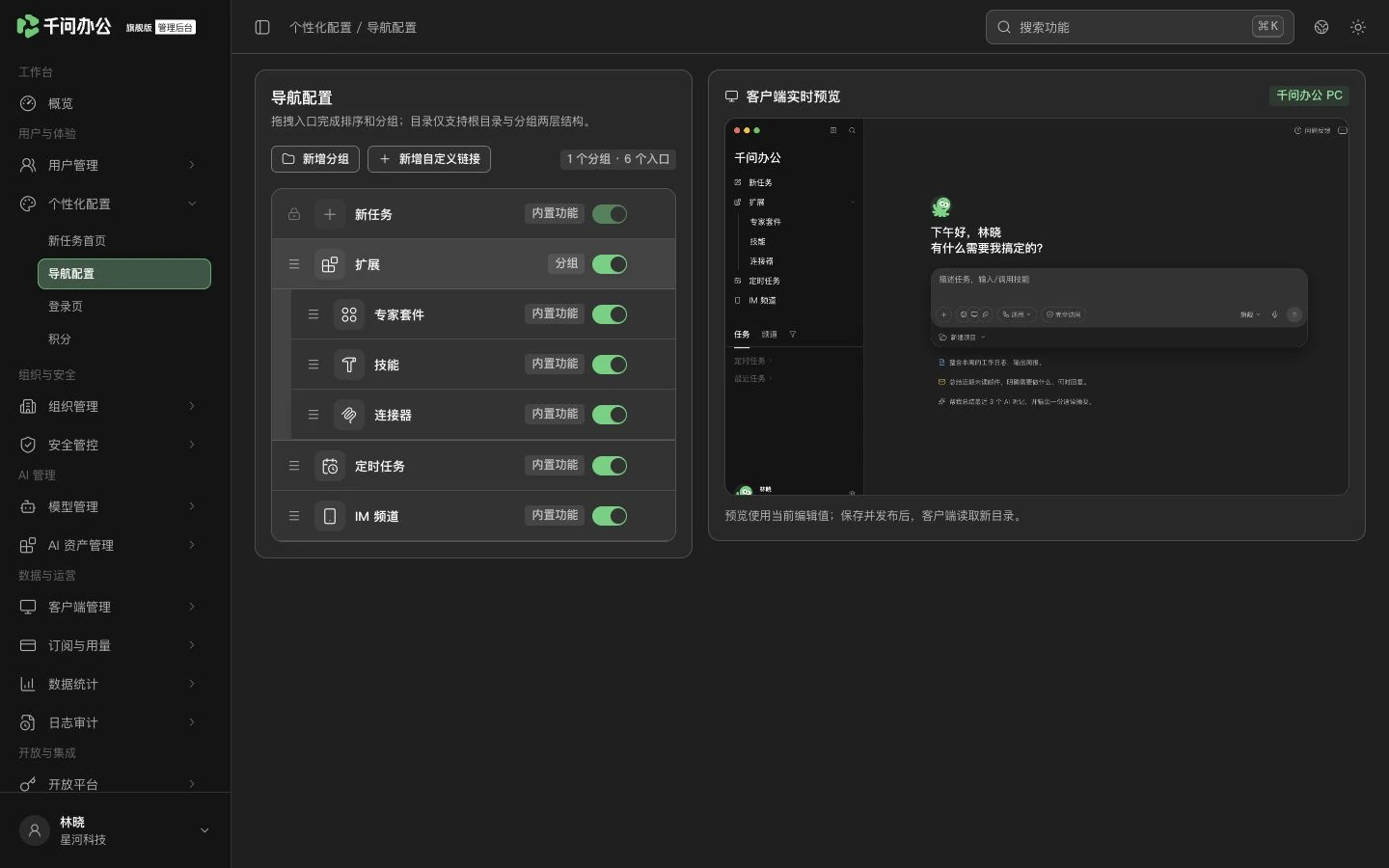Open the 登录页 submenu item
The width and height of the screenshot is (1389, 868).
tap(123, 307)
